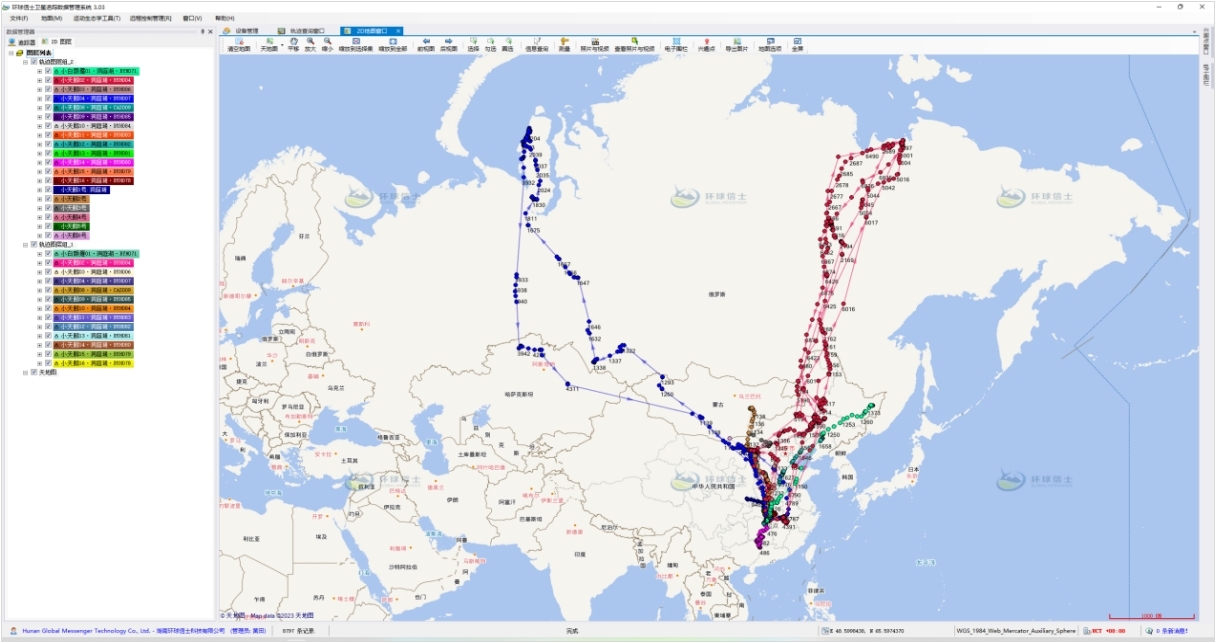Viewport: 1218px width, 643px height.
Task: Open the 运动生态学工具(T) menu
Action: 96,18
